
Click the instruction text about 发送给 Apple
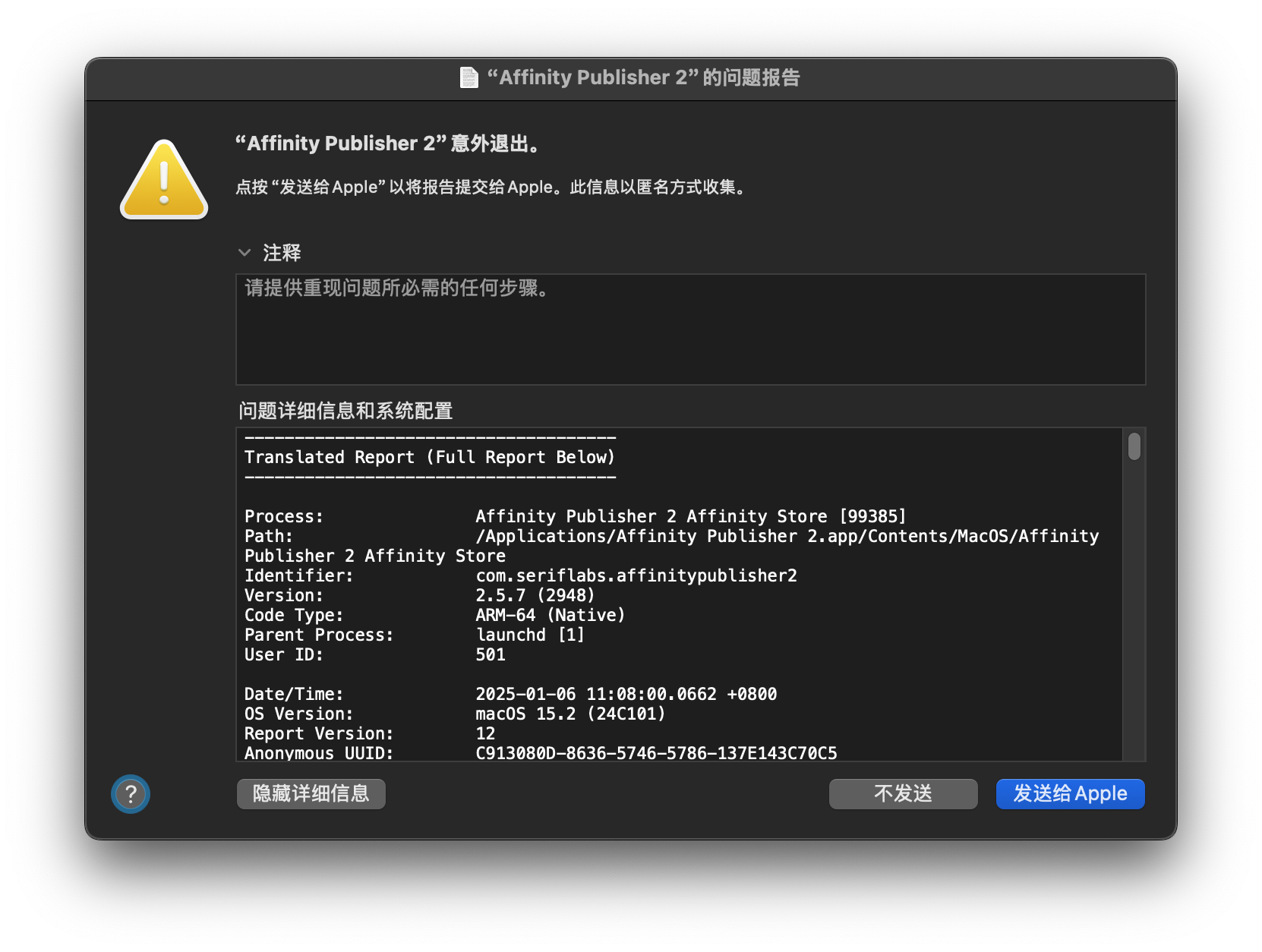click(493, 188)
